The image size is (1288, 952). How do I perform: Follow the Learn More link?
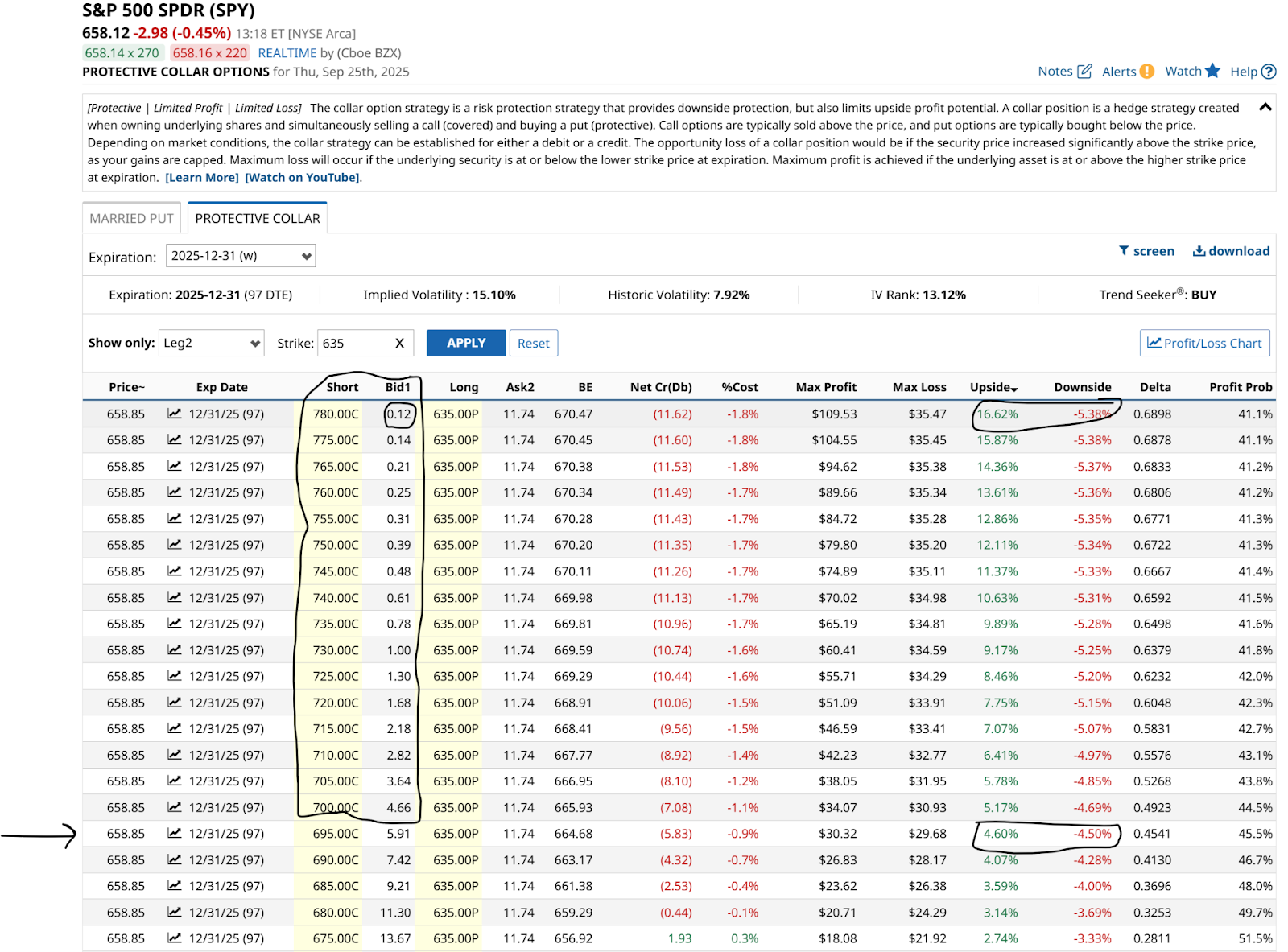[x=202, y=178]
